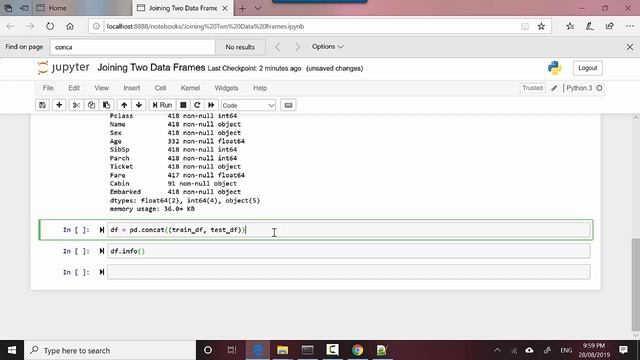Run cell icon beside pd.concat line

tap(102, 230)
